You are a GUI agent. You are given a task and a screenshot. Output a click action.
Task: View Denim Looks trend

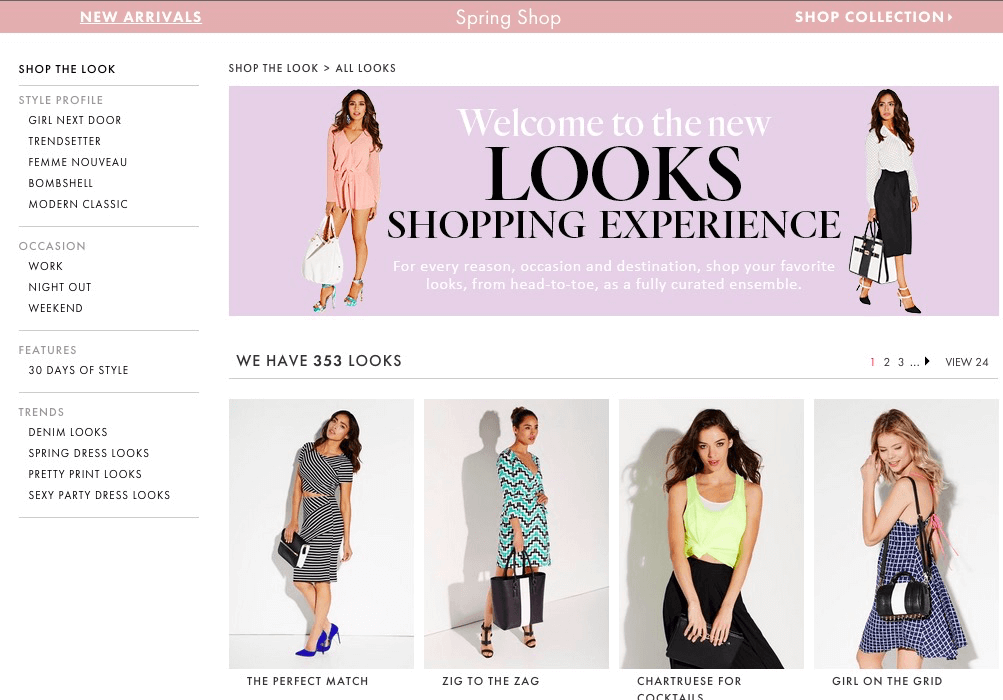pyautogui.click(x=68, y=433)
